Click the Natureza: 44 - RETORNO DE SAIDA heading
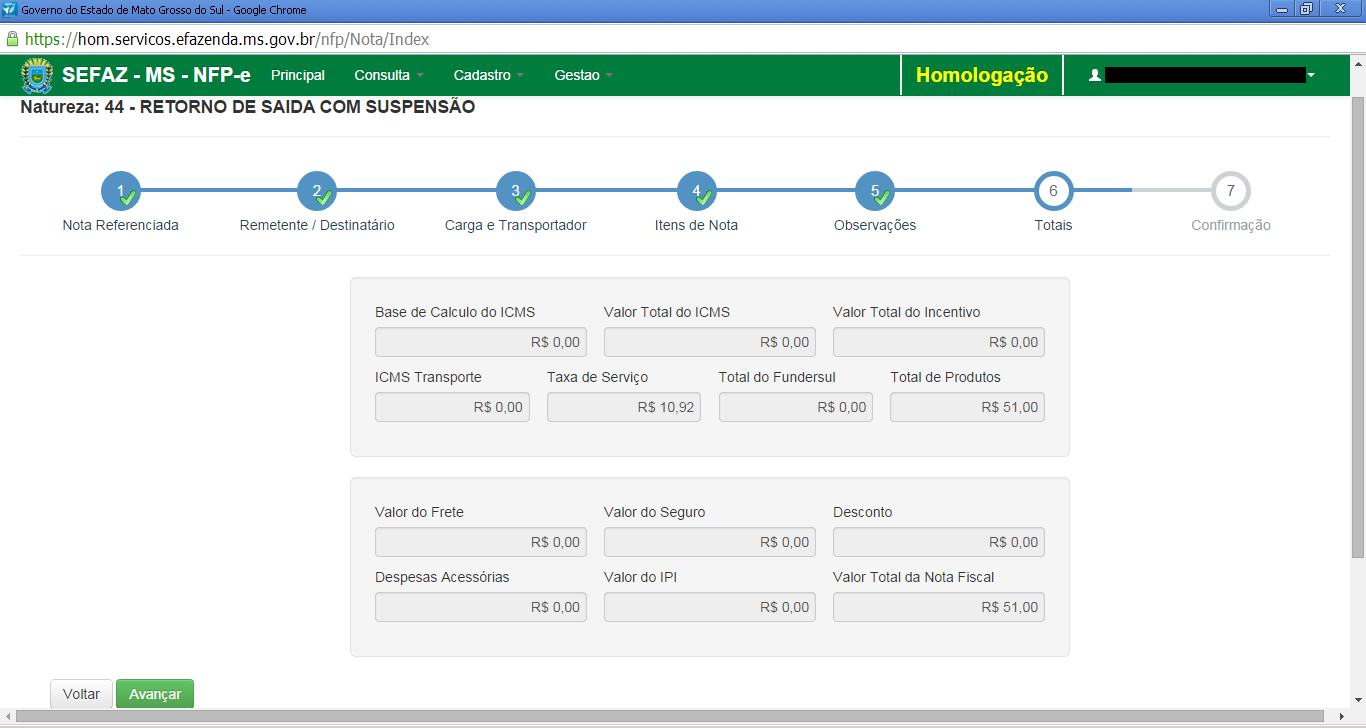 [248, 107]
